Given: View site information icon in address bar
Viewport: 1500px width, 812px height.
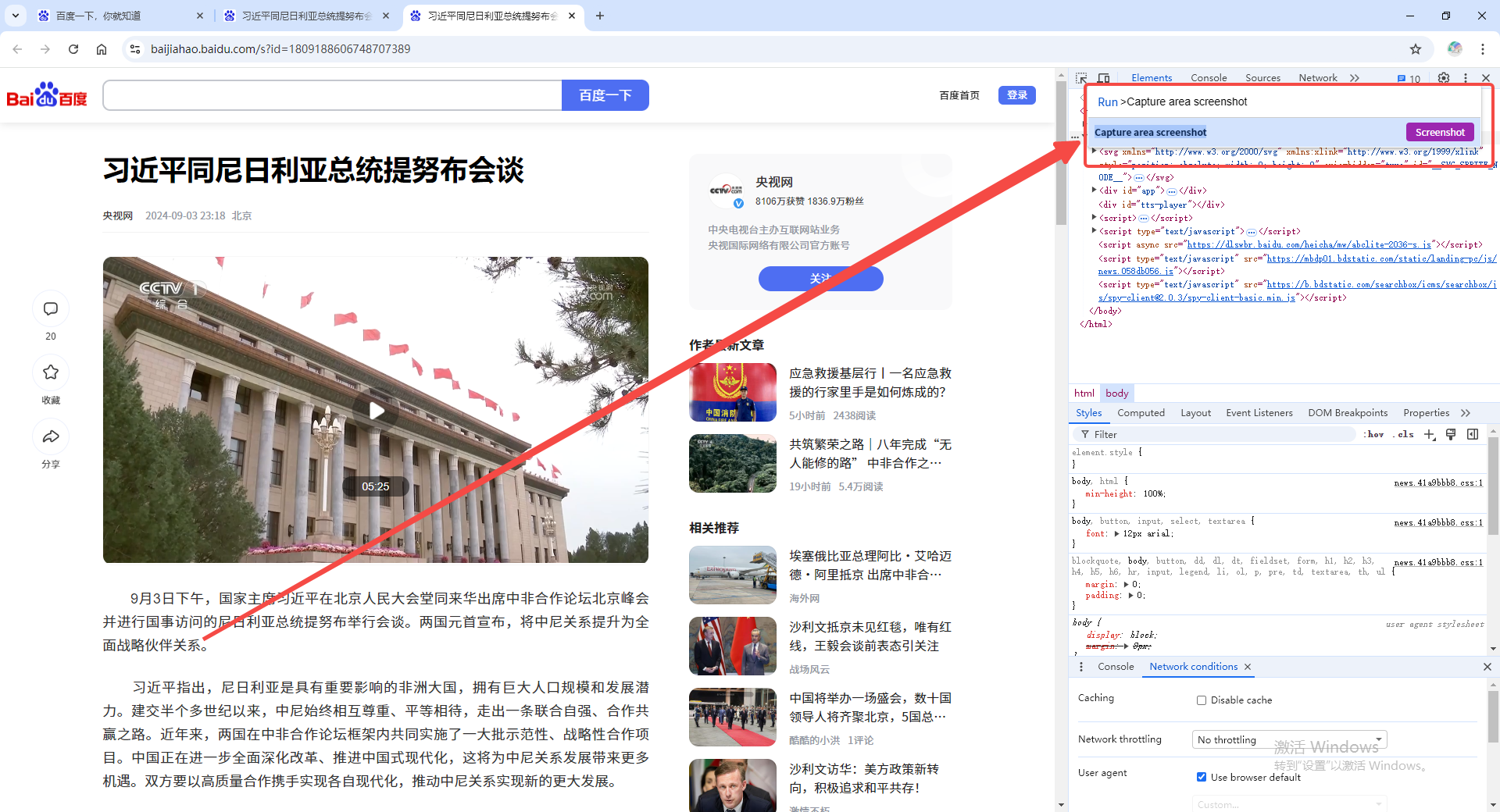Looking at the screenshot, I should [x=135, y=49].
